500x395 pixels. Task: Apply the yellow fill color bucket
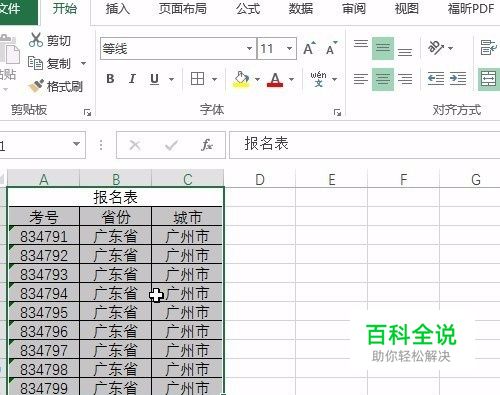[241, 79]
